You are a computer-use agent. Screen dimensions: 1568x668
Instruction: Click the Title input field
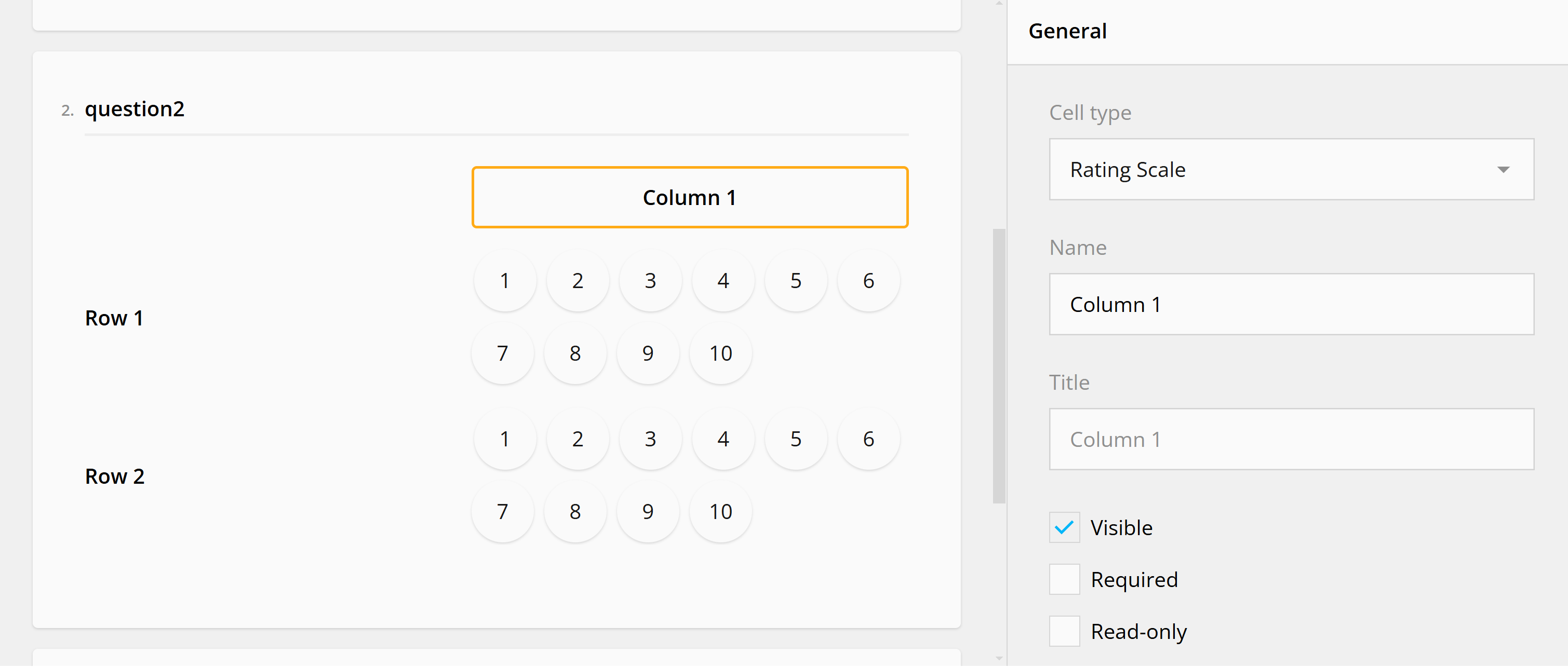click(x=1291, y=440)
